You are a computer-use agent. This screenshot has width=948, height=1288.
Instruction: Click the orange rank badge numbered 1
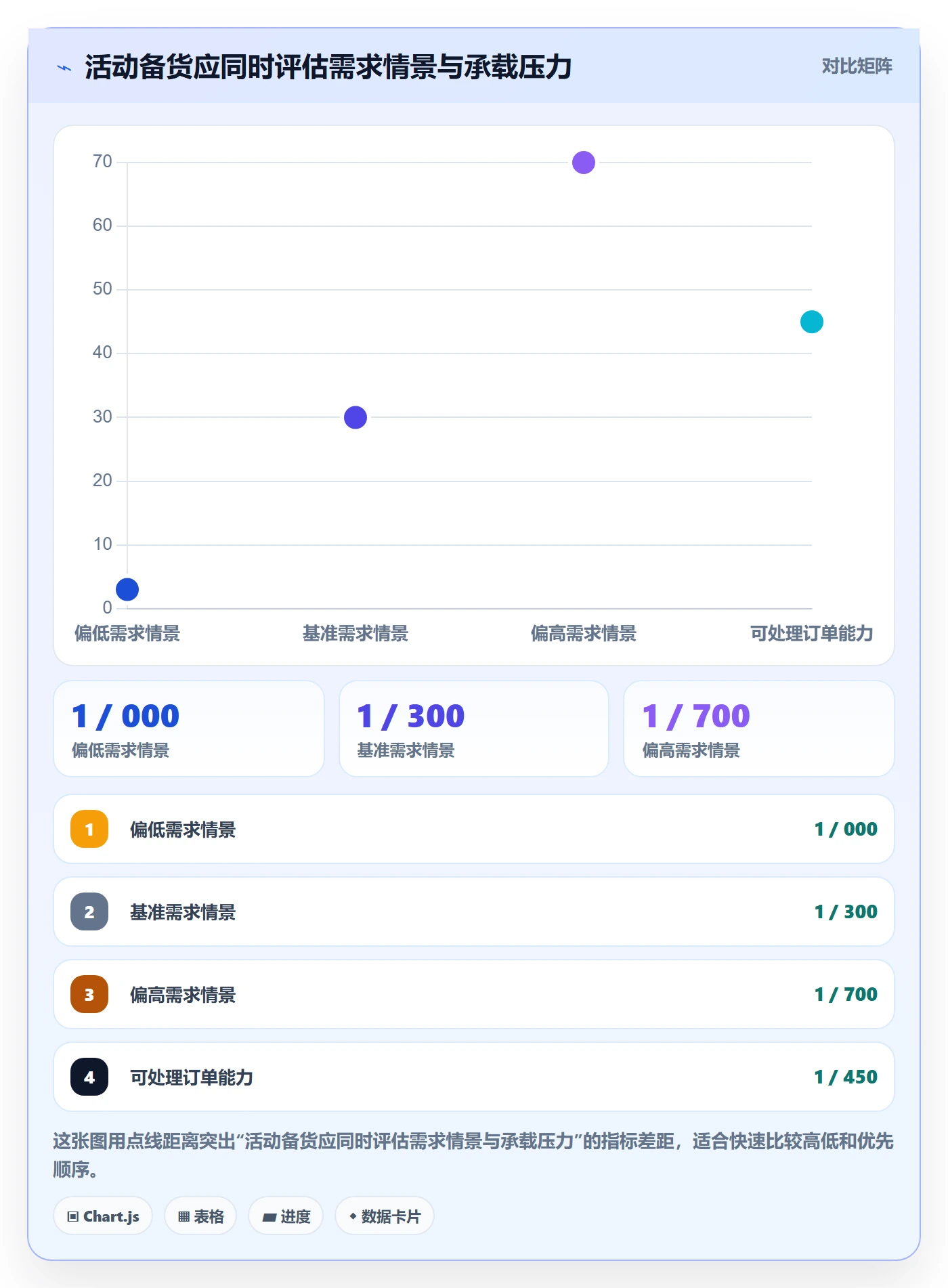pyautogui.click(x=89, y=829)
